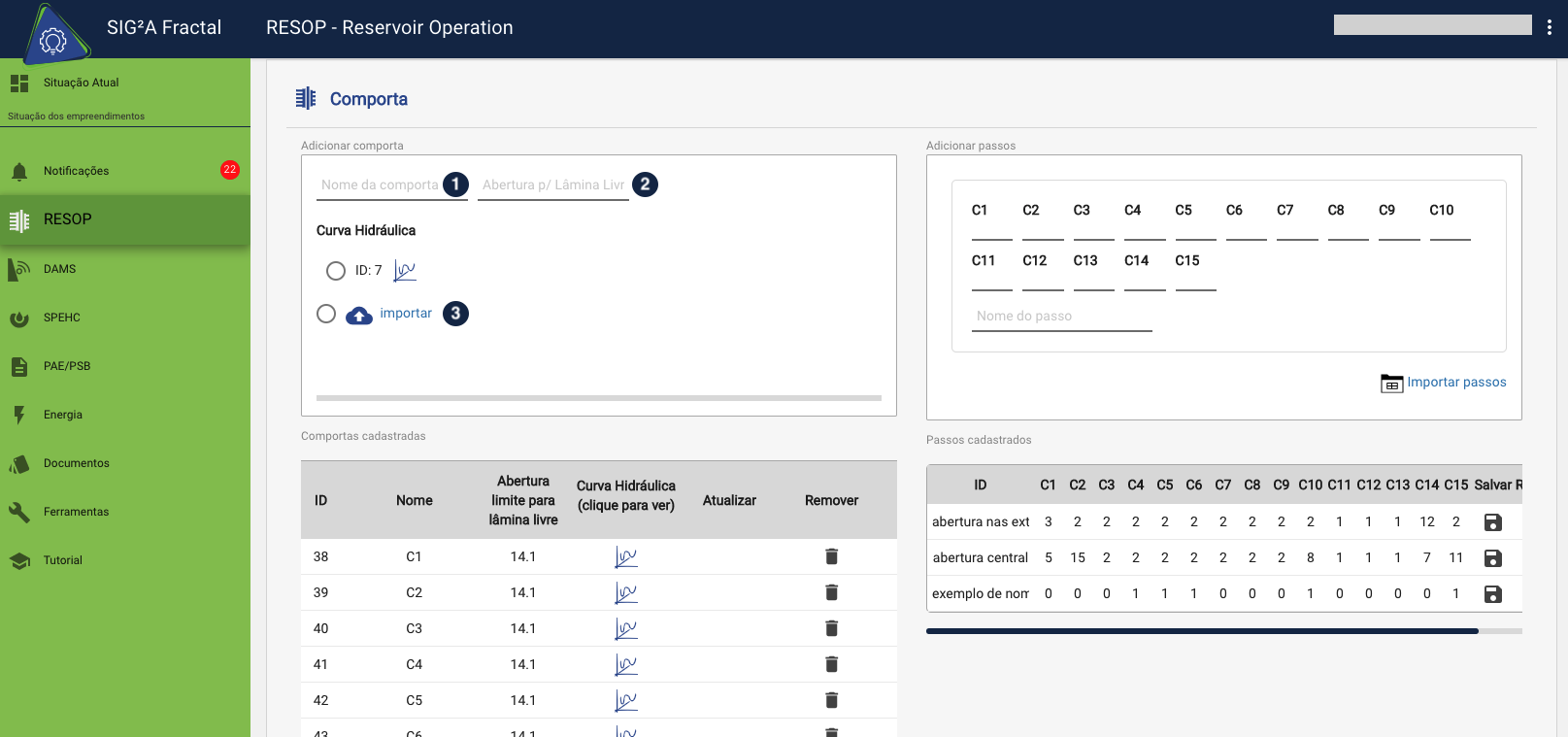Click the Importar passos link
This screenshot has width=1568, height=737.
point(1455,383)
